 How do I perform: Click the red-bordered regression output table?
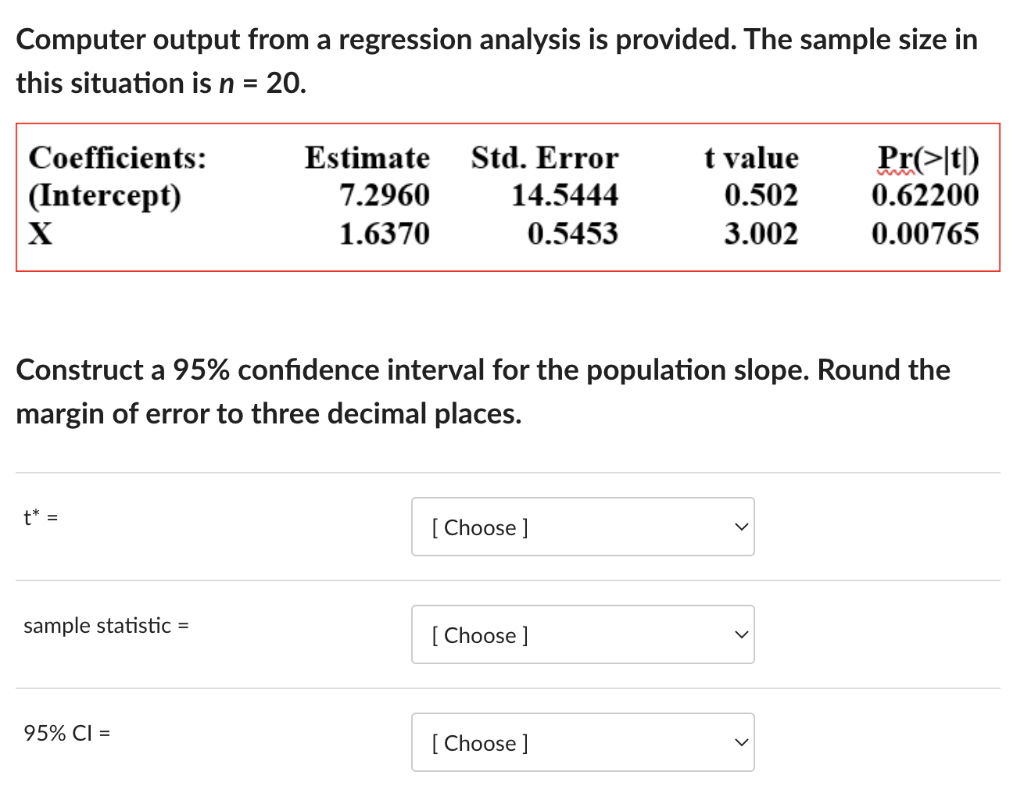(509, 197)
